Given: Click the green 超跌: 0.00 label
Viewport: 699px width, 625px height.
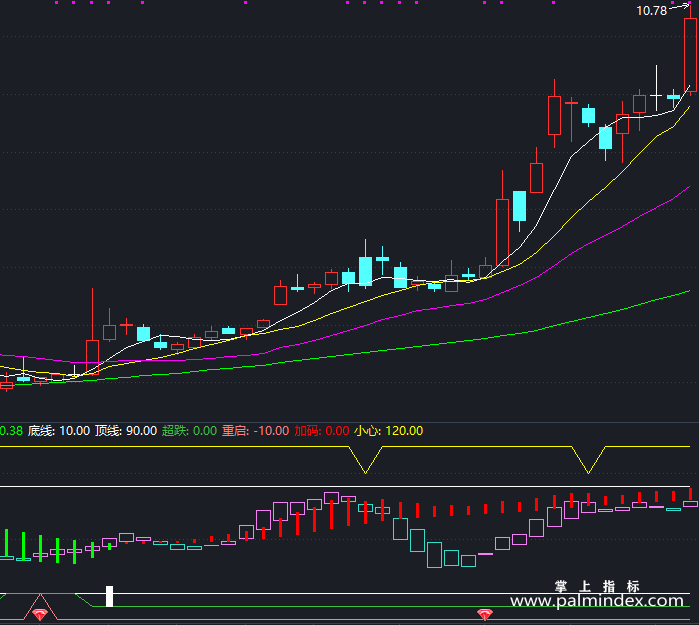Looking at the screenshot, I should [x=189, y=431].
